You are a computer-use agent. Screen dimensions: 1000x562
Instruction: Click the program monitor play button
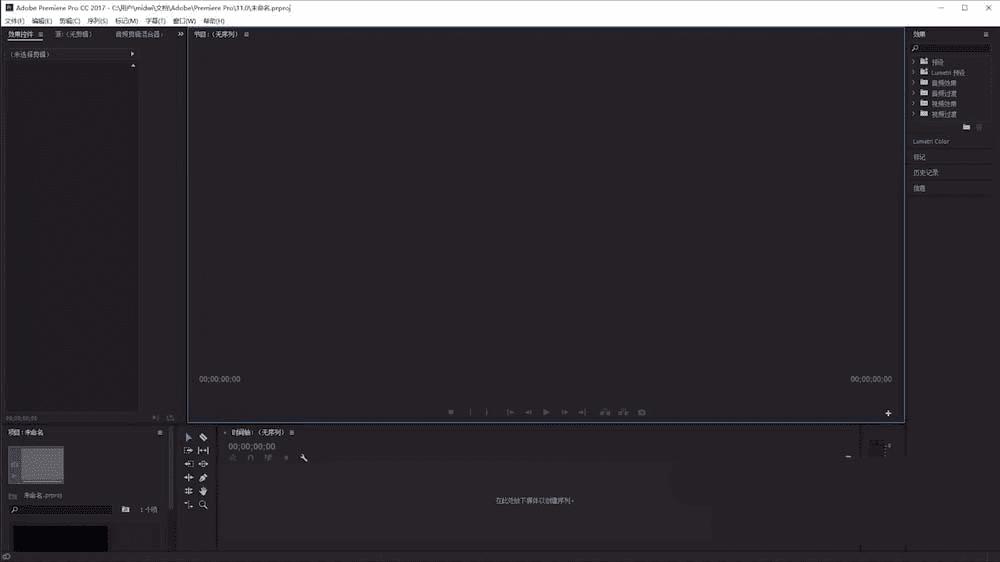click(x=546, y=412)
